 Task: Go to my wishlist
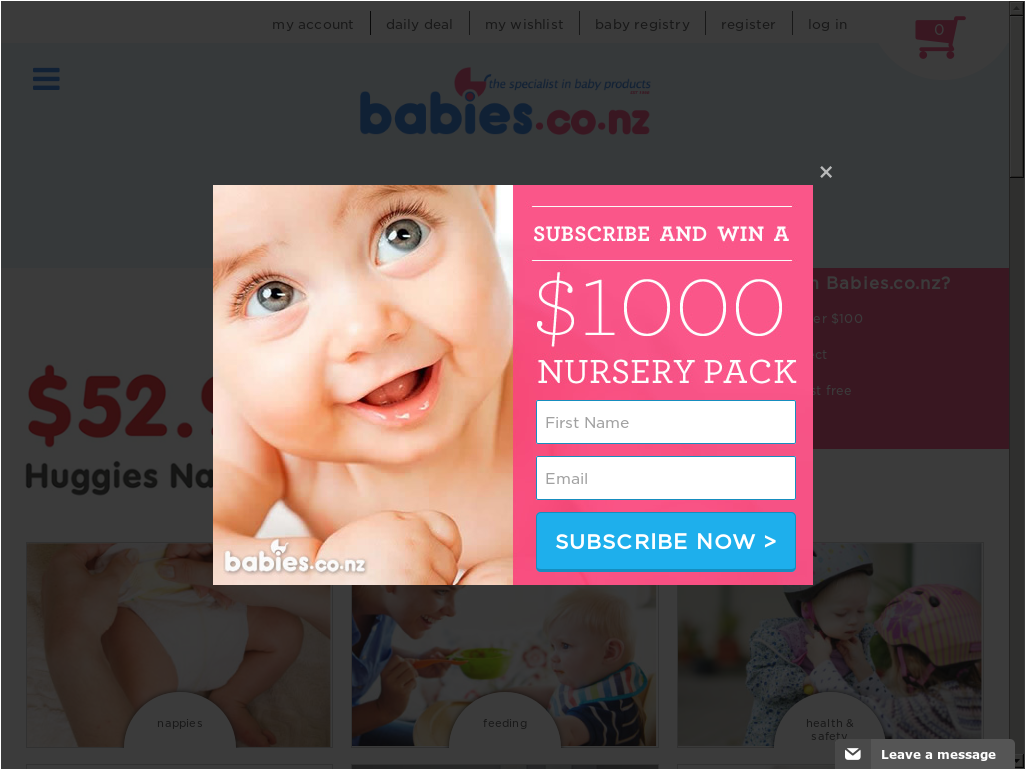click(x=524, y=24)
